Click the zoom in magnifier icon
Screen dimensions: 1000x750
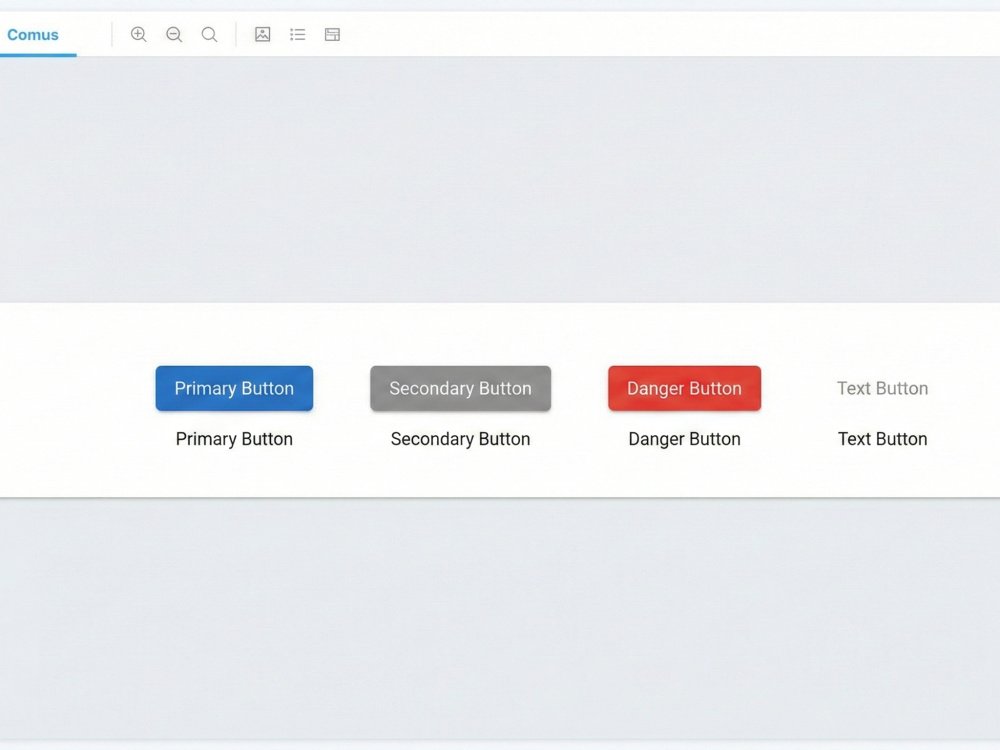point(138,34)
